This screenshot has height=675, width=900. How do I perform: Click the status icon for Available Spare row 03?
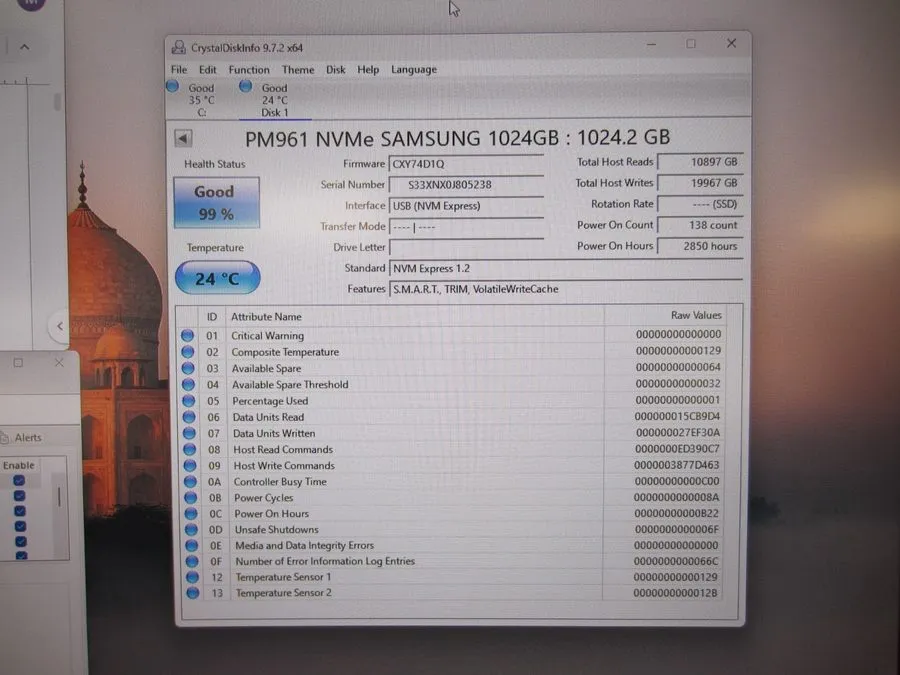point(188,368)
